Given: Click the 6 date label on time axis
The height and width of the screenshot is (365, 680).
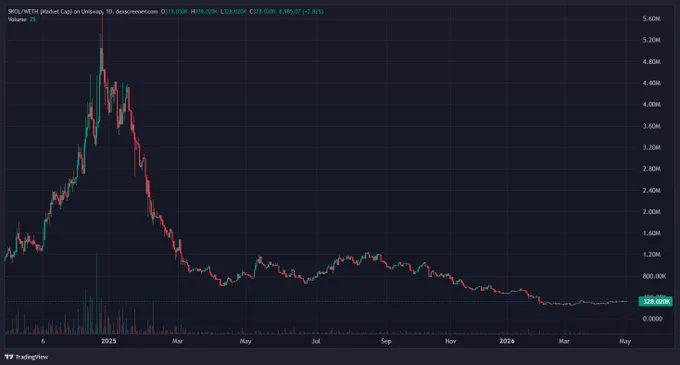Looking at the screenshot, I should 42,341.
